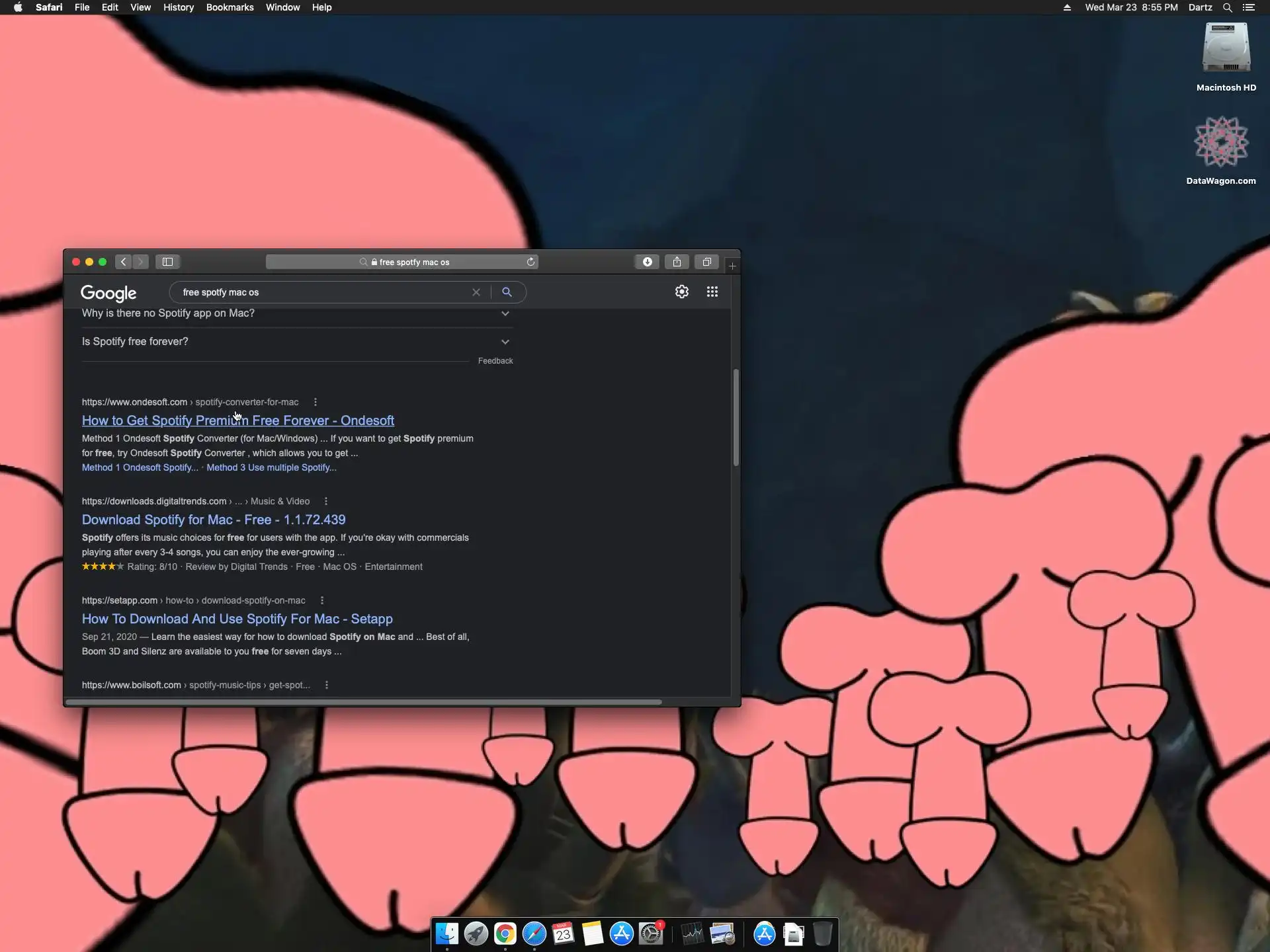
Task: Open Chrome from the Dock
Action: 505,934
